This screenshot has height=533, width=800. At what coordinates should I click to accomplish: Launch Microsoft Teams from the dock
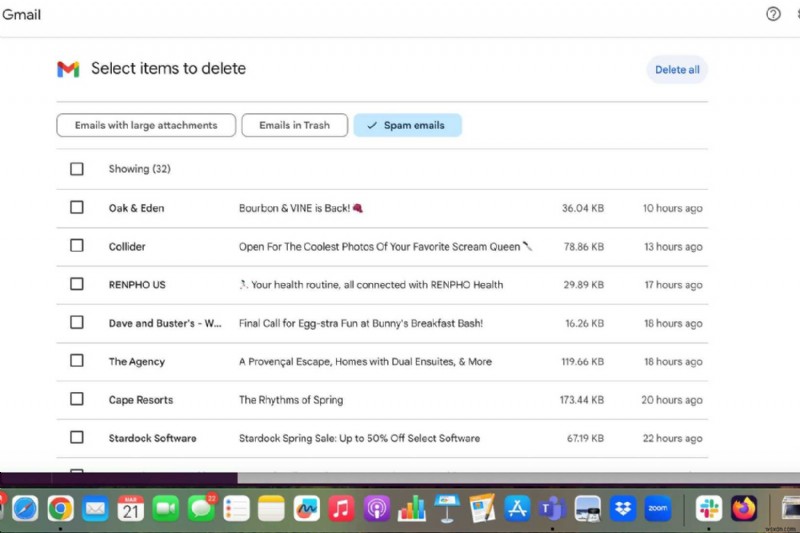pyautogui.click(x=553, y=509)
